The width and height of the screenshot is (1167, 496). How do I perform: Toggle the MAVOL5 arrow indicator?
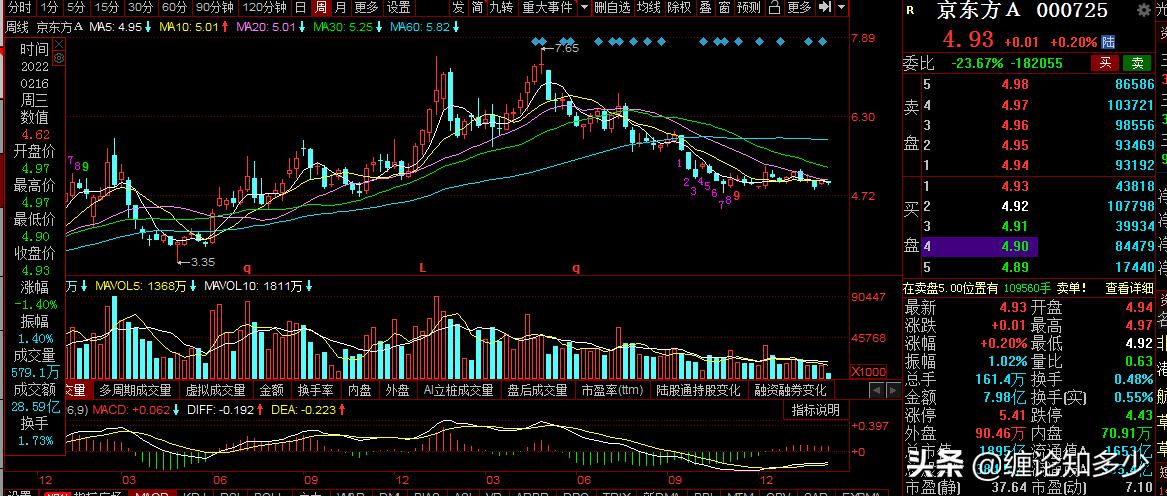pos(193,286)
